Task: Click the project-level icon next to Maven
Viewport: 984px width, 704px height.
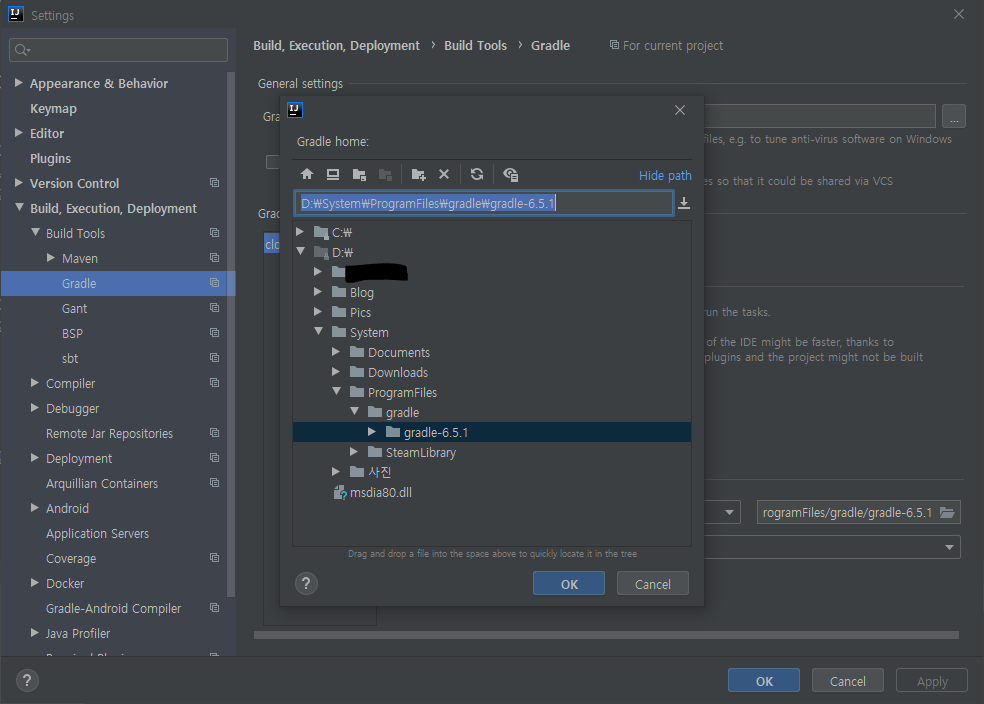Action: coord(215,258)
